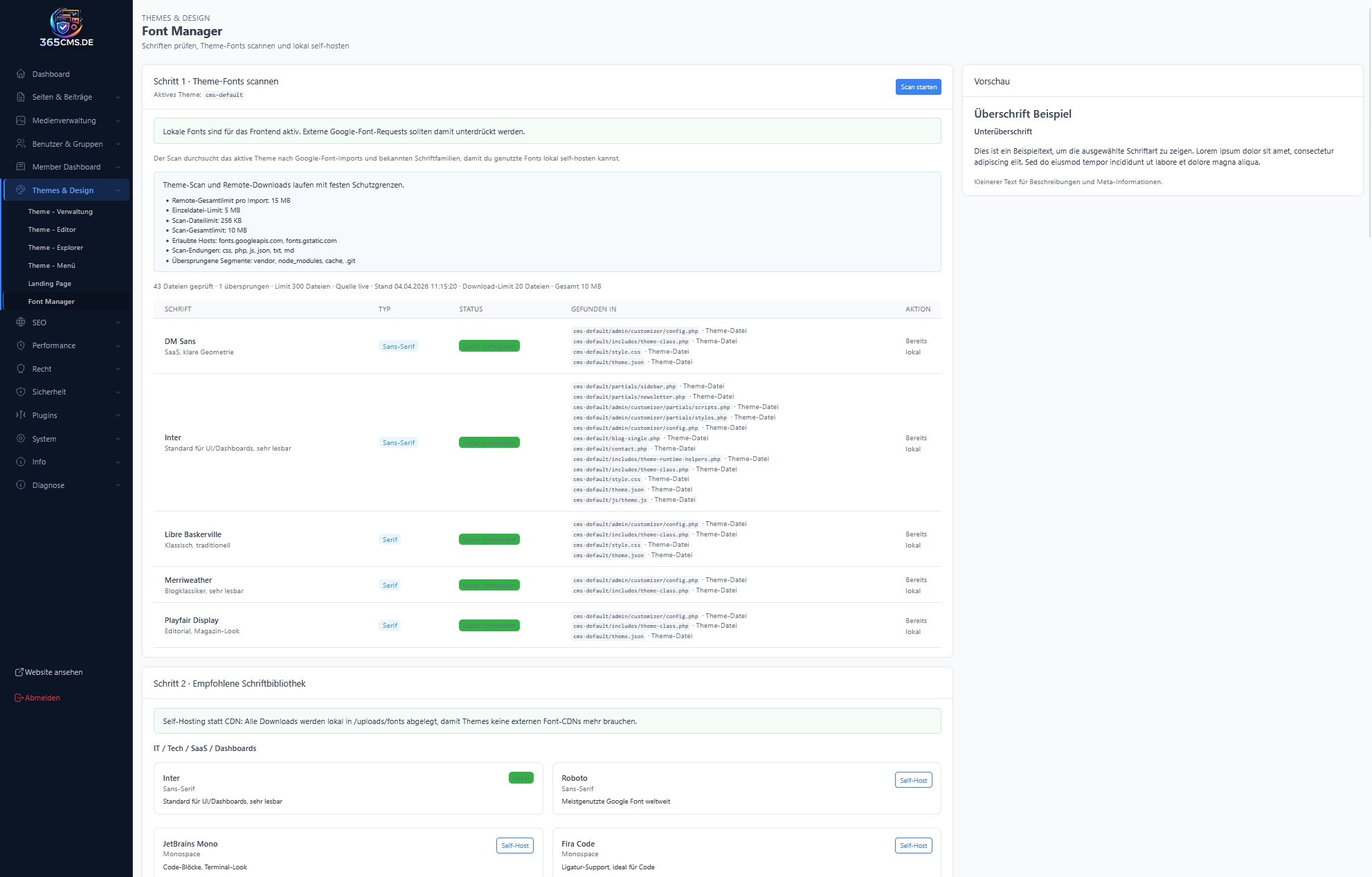This screenshot has height=877, width=1372.
Task: Collapse the Themes & Design section
Action: point(118,190)
